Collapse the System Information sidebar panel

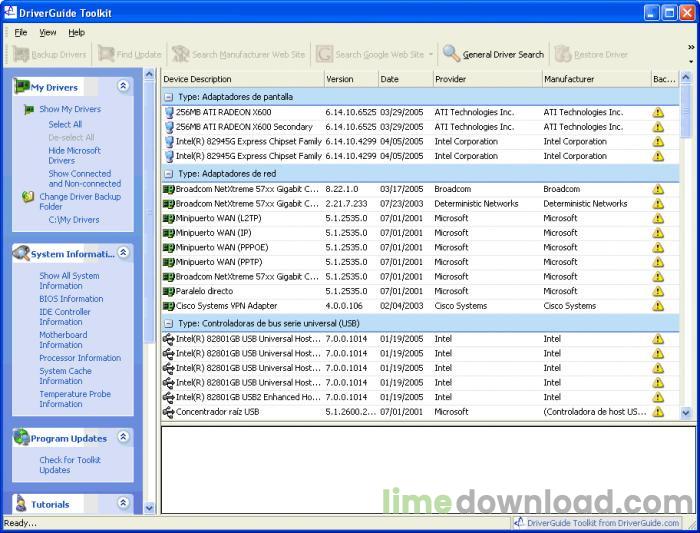tap(123, 253)
